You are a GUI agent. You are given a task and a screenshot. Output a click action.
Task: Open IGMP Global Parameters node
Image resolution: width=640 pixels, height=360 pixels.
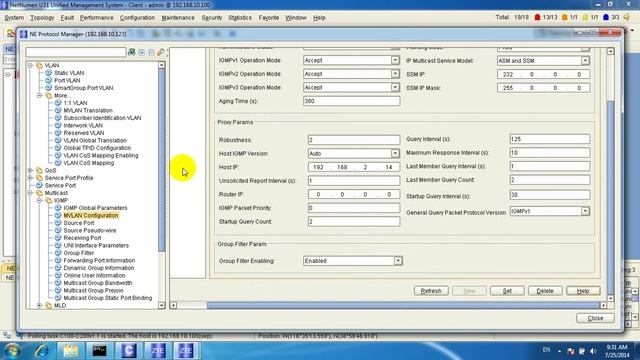pyautogui.click(x=95, y=208)
